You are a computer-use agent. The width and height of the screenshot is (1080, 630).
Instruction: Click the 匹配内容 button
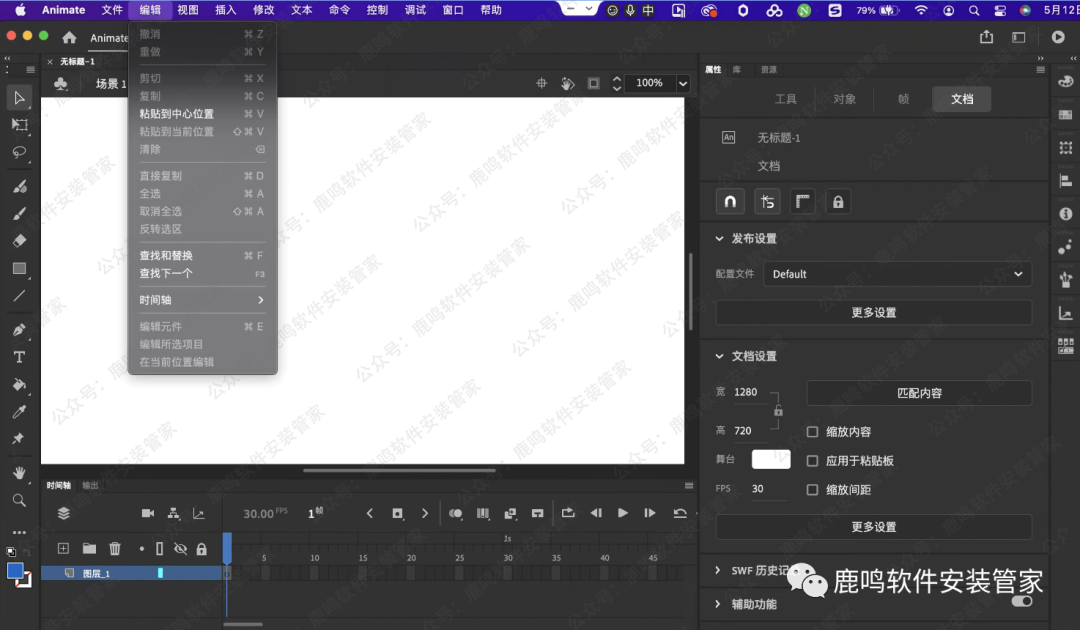[918, 393]
